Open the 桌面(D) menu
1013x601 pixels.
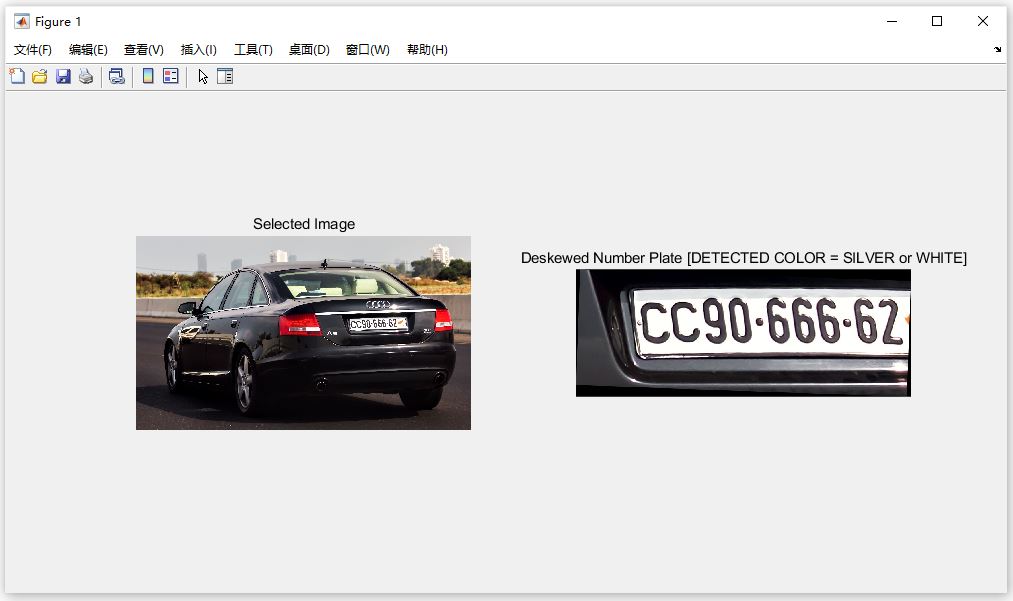coord(309,50)
